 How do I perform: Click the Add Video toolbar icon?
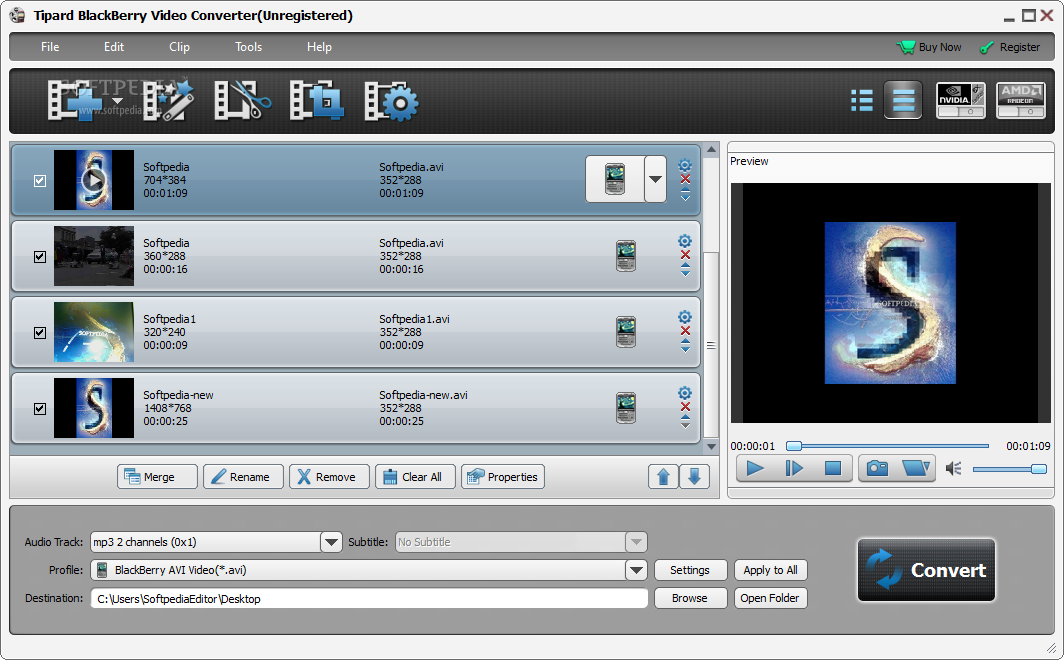coord(75,100)
